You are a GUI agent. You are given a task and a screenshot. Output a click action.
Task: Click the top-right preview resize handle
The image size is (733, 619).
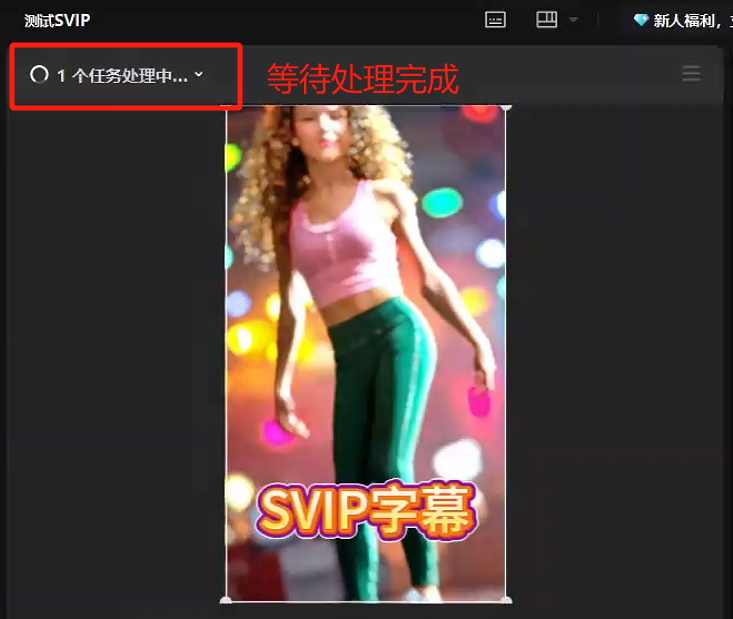click(x=506, y=107)
